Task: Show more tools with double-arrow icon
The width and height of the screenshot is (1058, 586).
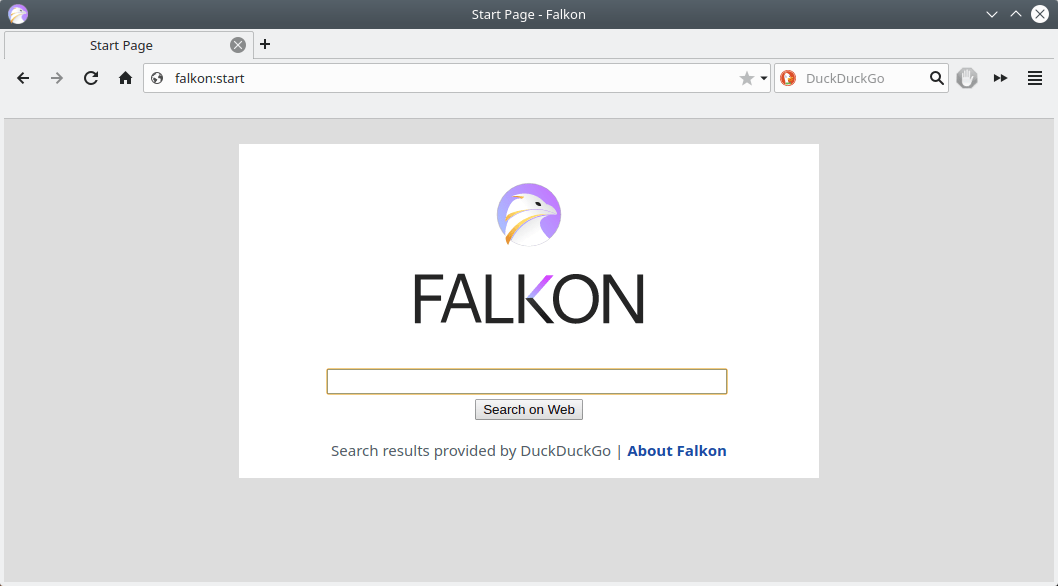Action: [1001, 78]
